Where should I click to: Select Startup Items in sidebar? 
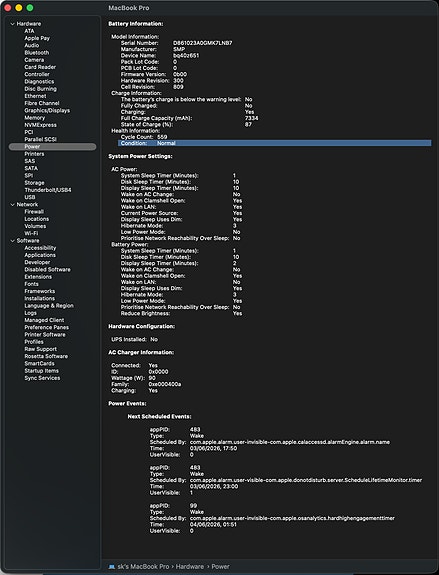41,371
